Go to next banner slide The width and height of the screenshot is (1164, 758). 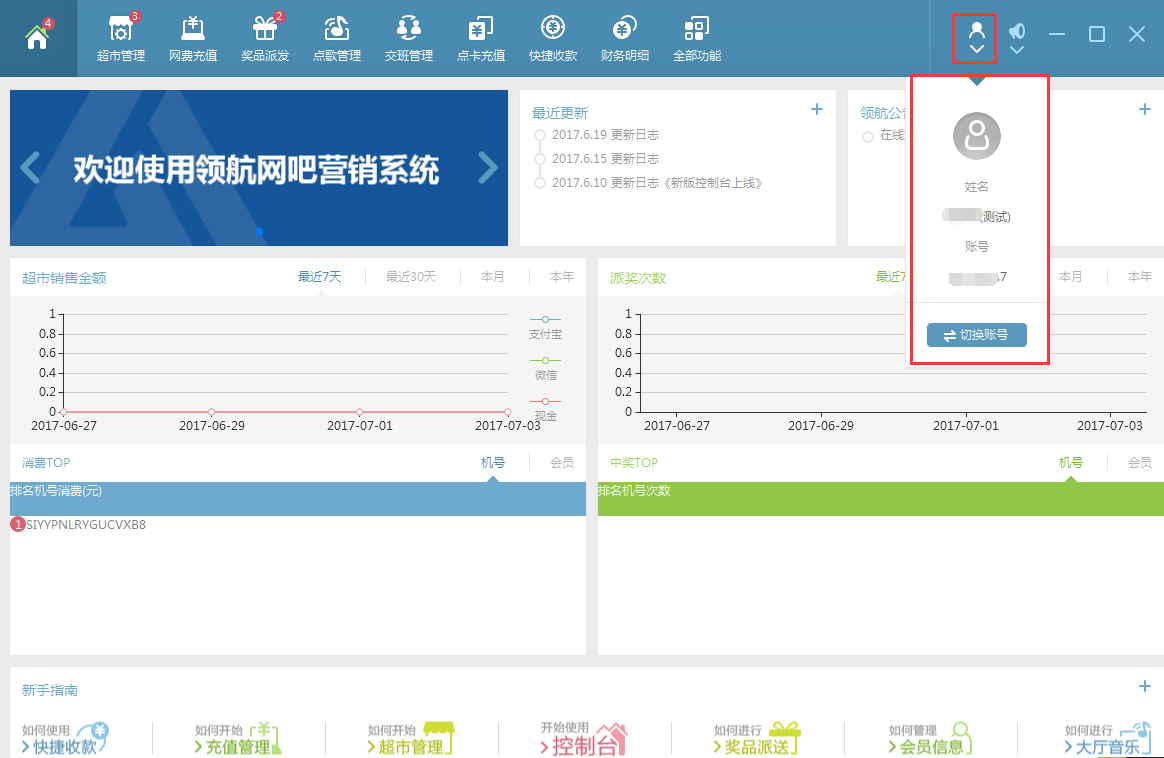(x=487, y=168)
